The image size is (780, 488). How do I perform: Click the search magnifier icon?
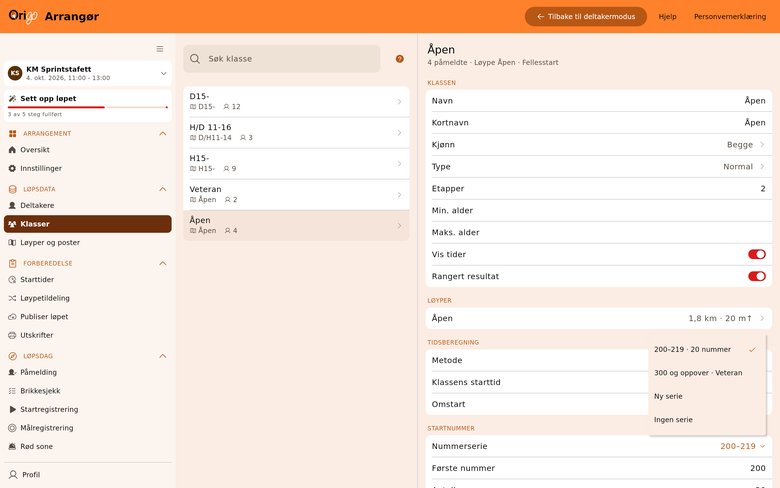195,59
